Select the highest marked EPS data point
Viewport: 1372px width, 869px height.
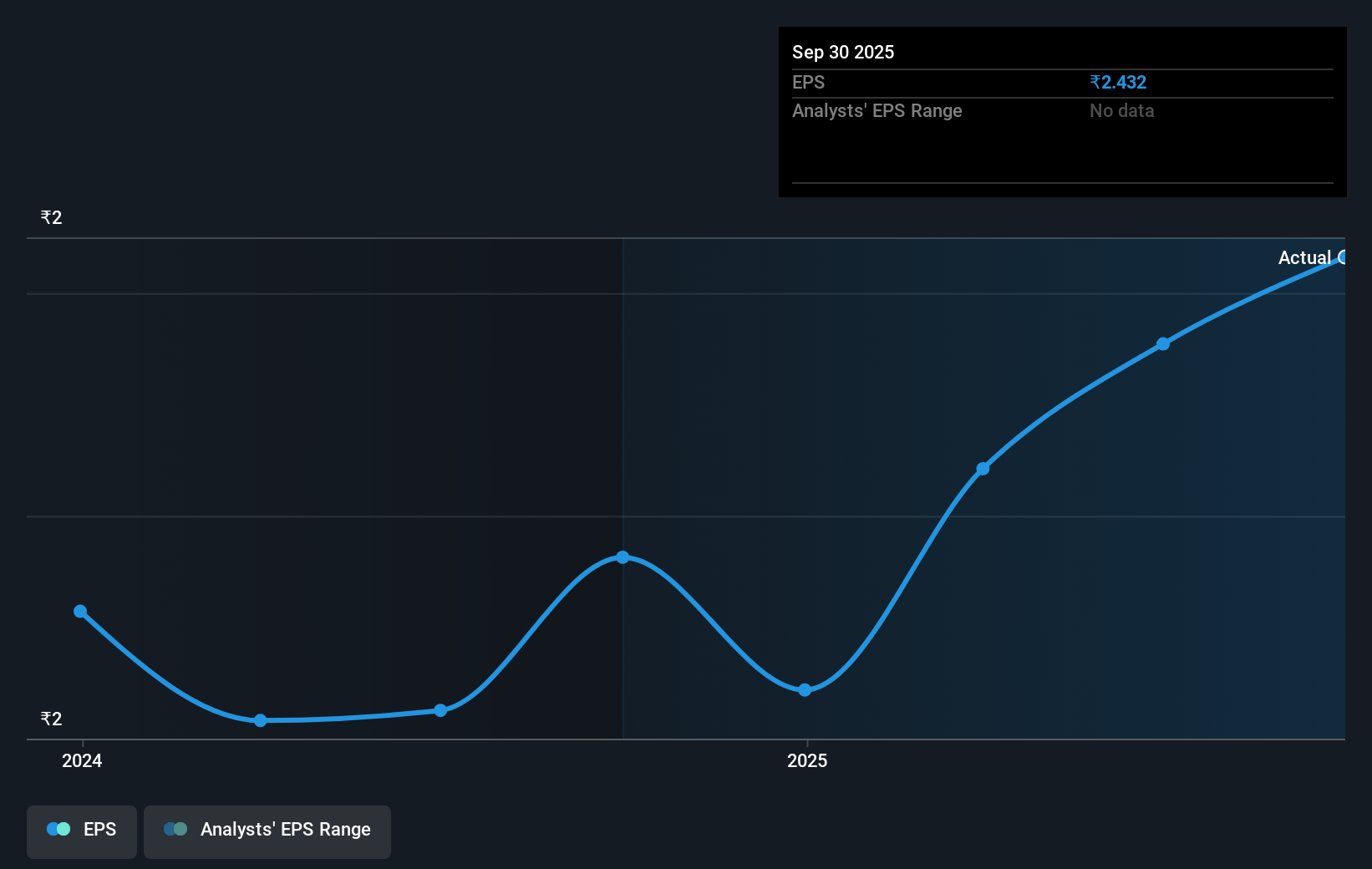1163,343
